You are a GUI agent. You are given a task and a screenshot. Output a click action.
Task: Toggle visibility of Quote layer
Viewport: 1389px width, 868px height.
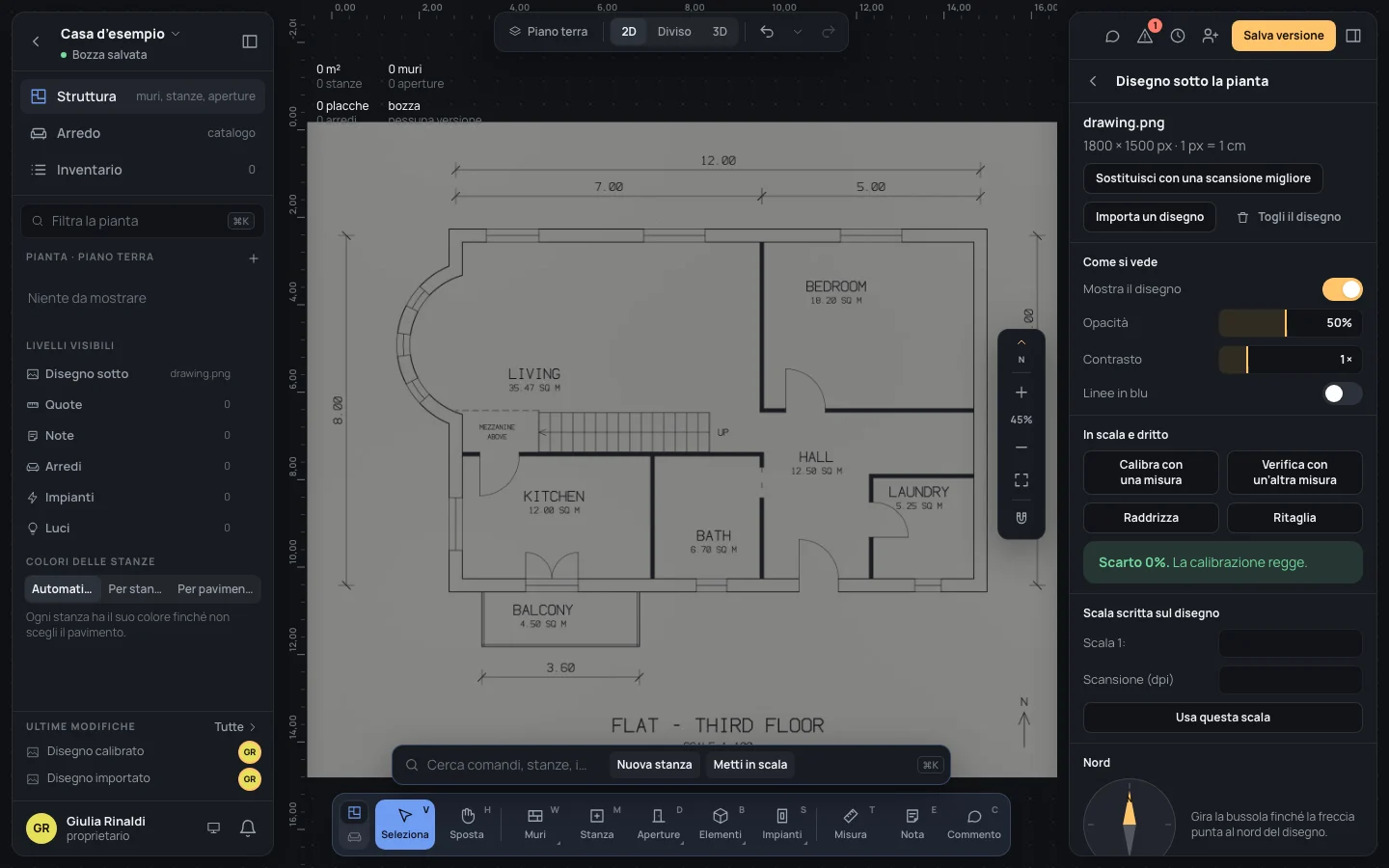tap(33, 405)
